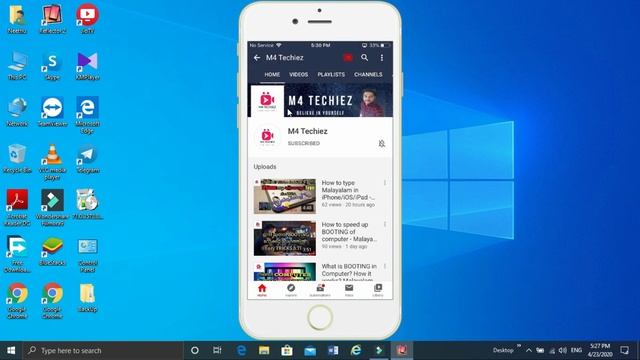This screenshot has height=360, width=640.
Task: Tap the title 'How to type Malayalam in iPhone'
Action: (x=348, y=190)
